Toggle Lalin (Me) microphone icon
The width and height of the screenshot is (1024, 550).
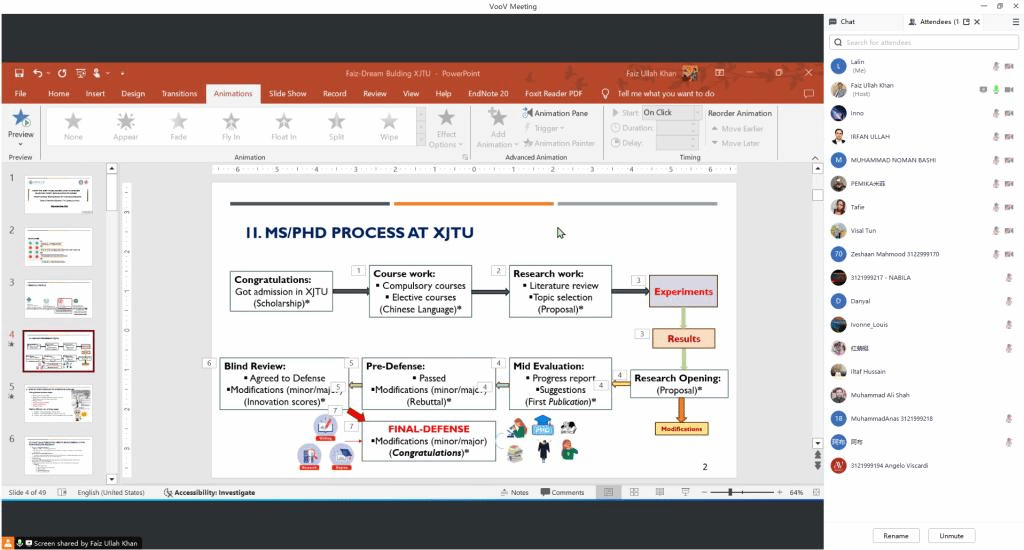(996, 66)
